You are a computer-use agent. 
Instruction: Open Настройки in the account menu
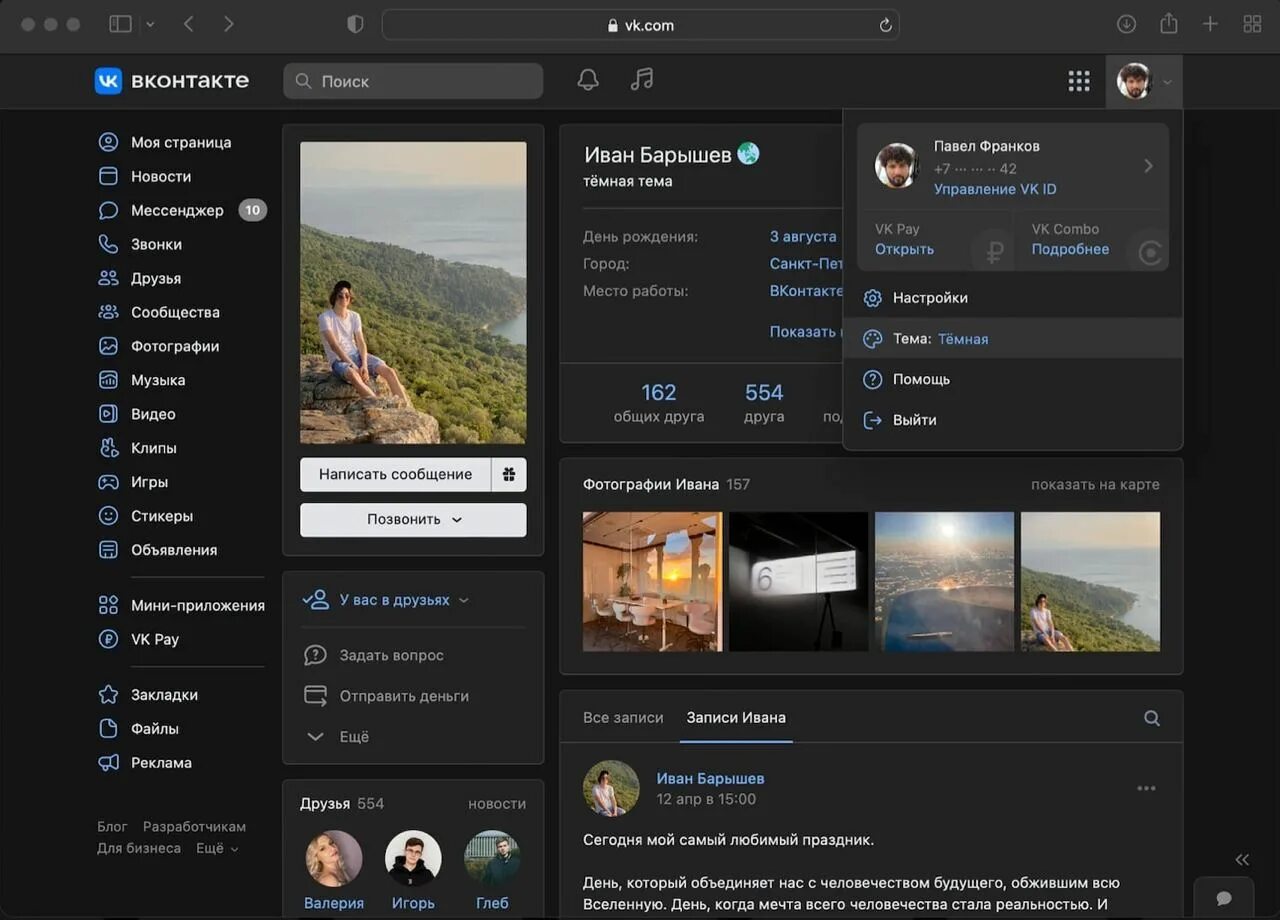point(1013,298)
